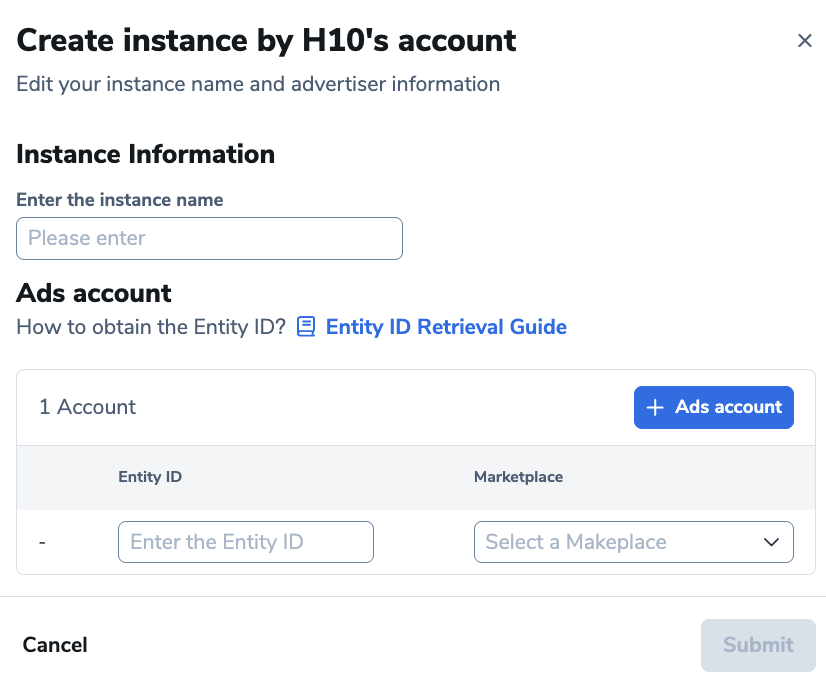This screenshot has height=696, width=826.
Task: Select the dash cell in account row
Action: click(42, 542)
